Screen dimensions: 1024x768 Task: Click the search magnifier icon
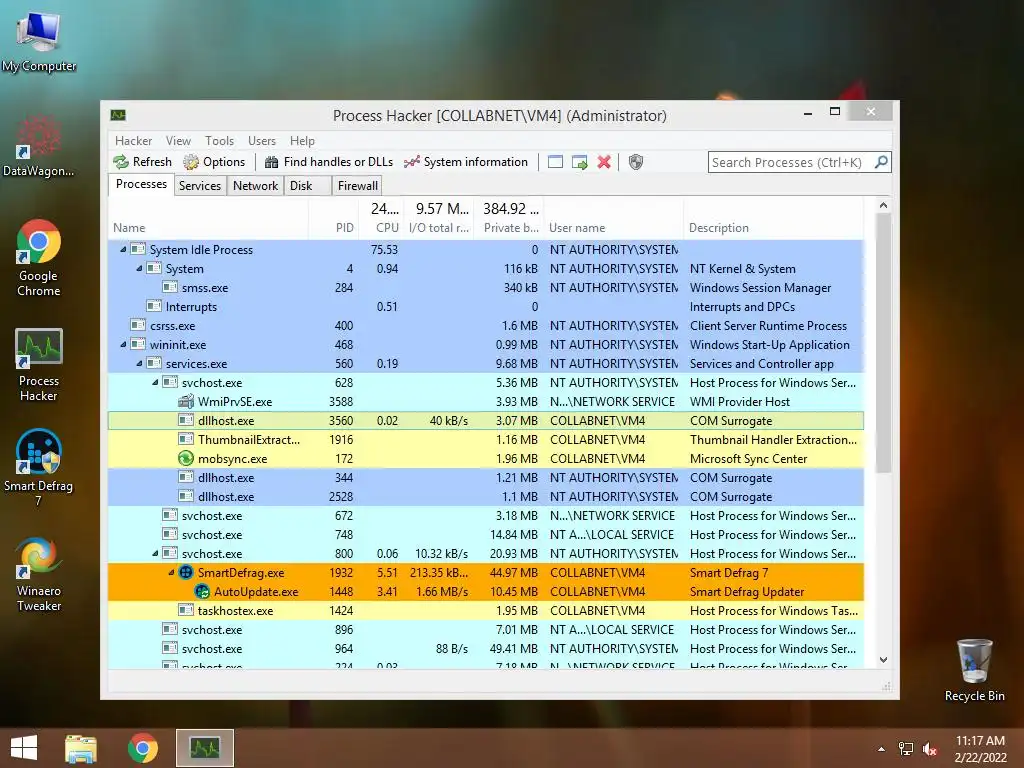pos(881,161)
